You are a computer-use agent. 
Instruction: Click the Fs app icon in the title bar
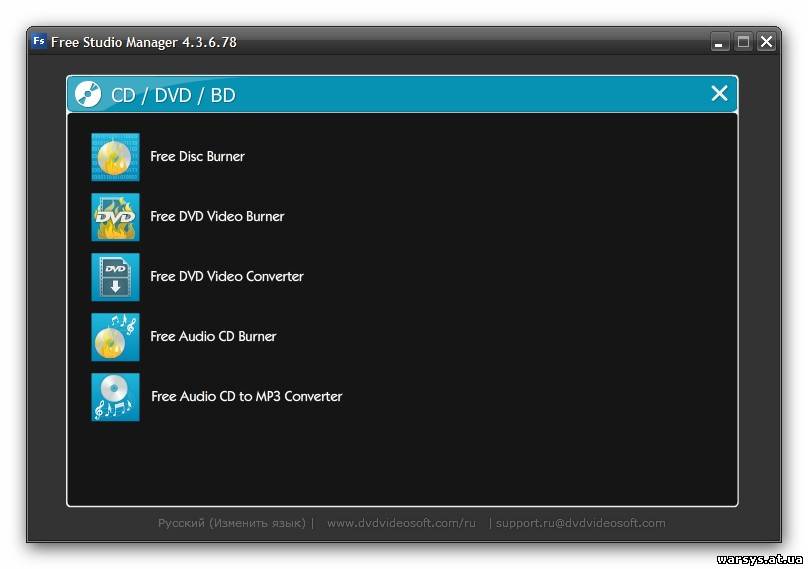pyautogui.click(x=39, y=41)
